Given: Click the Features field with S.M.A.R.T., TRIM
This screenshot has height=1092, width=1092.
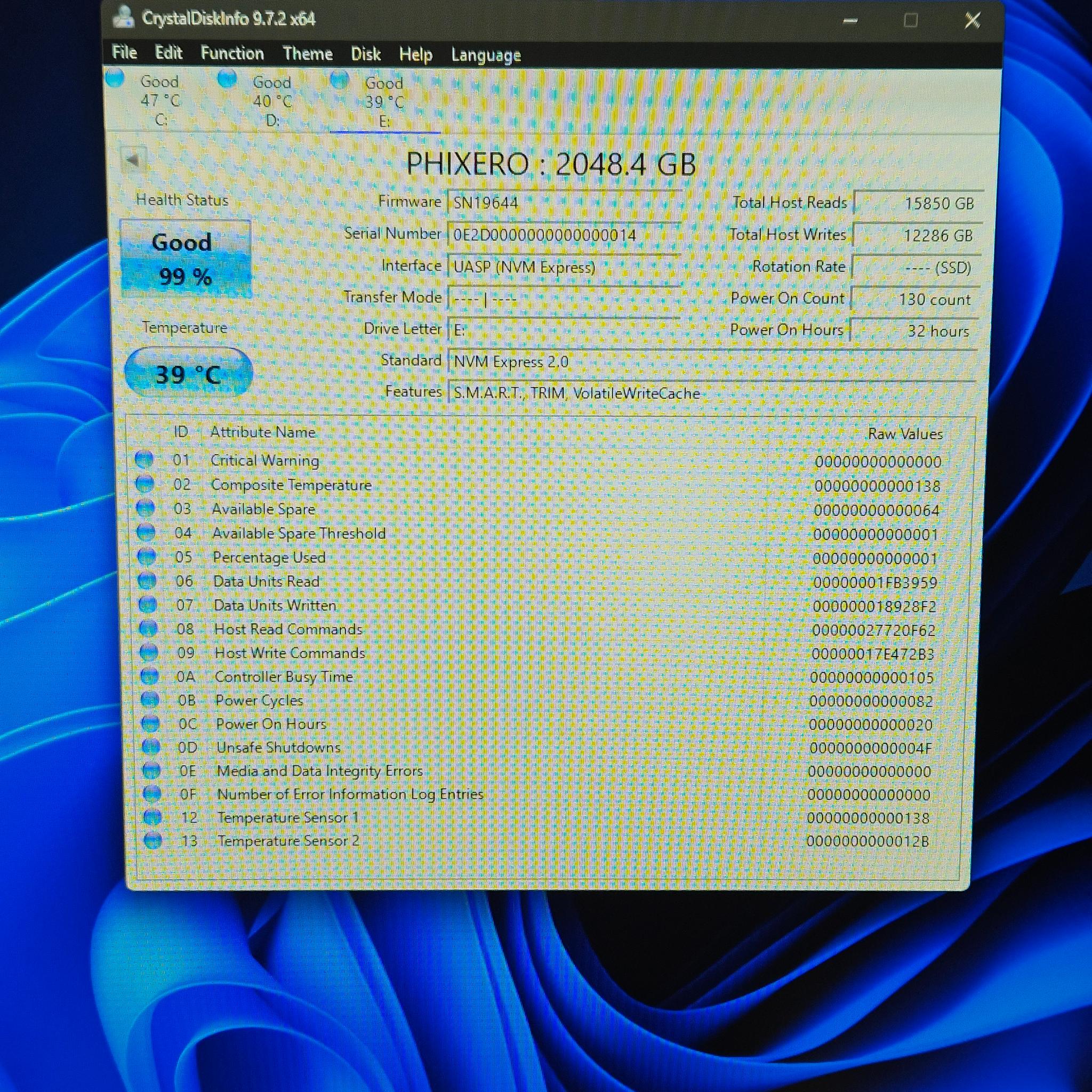Looking at the screenshot, I should [x=712, y=394].
